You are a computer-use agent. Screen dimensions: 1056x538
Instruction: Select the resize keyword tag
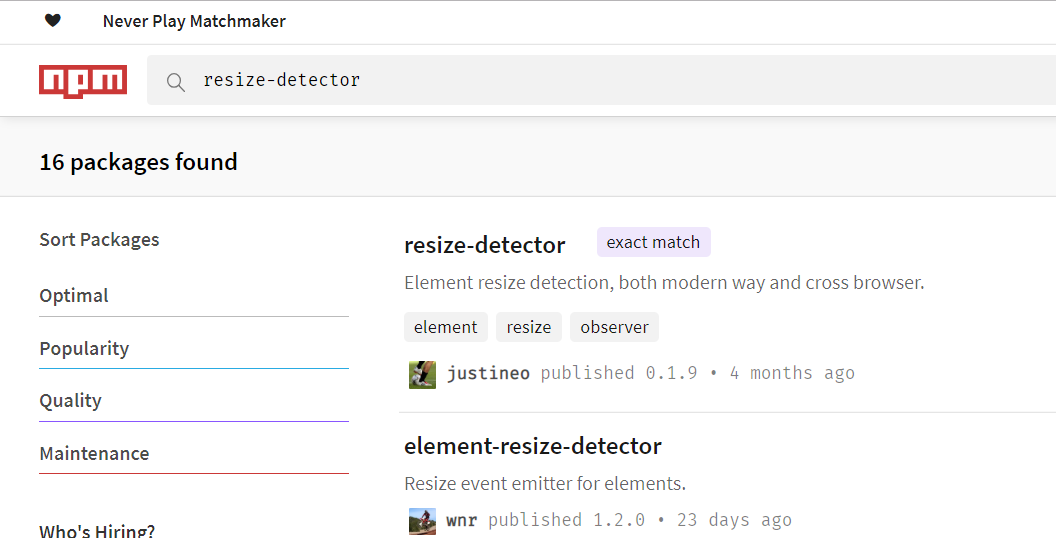point(529,327)
